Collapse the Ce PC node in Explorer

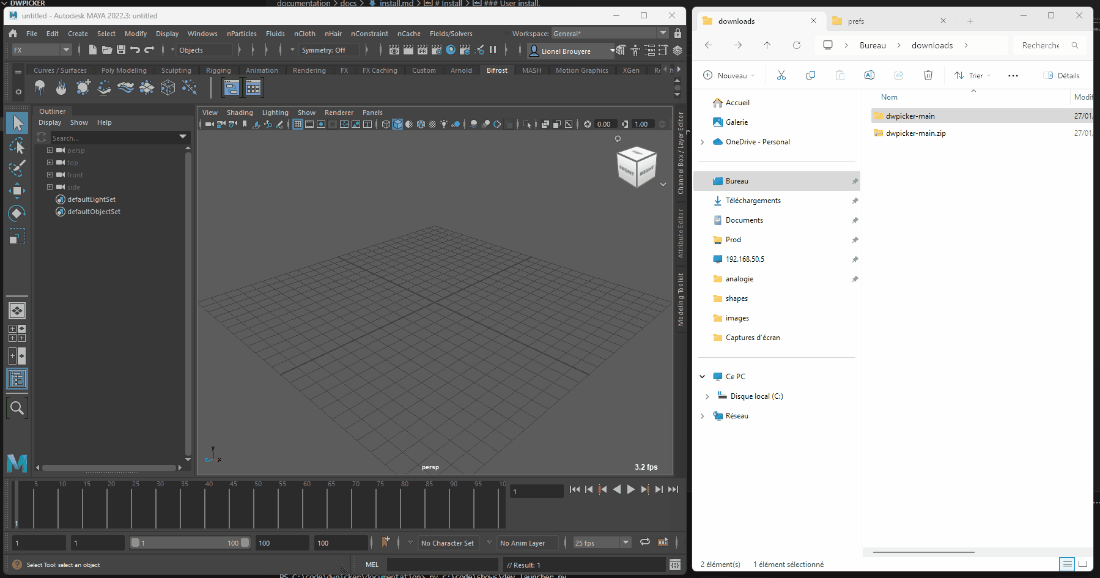point(702,377)
